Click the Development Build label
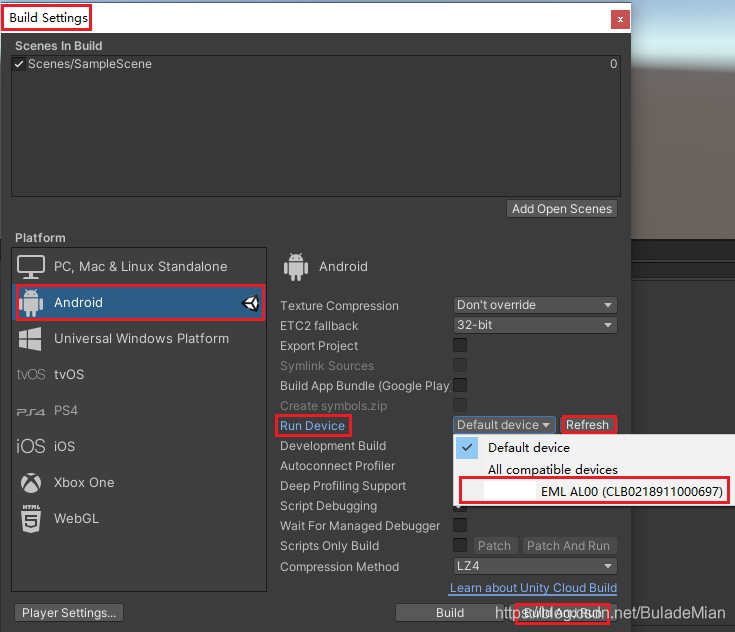The width and height of the screenshot is (735, 632). coord(333,446)
